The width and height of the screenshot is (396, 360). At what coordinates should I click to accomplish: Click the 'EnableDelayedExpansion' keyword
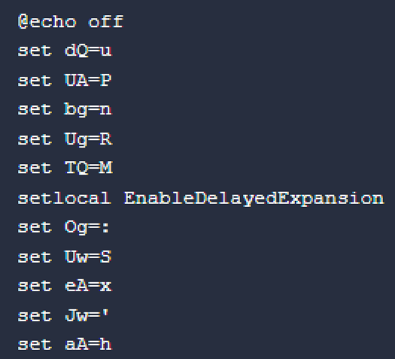coord(254,199)
